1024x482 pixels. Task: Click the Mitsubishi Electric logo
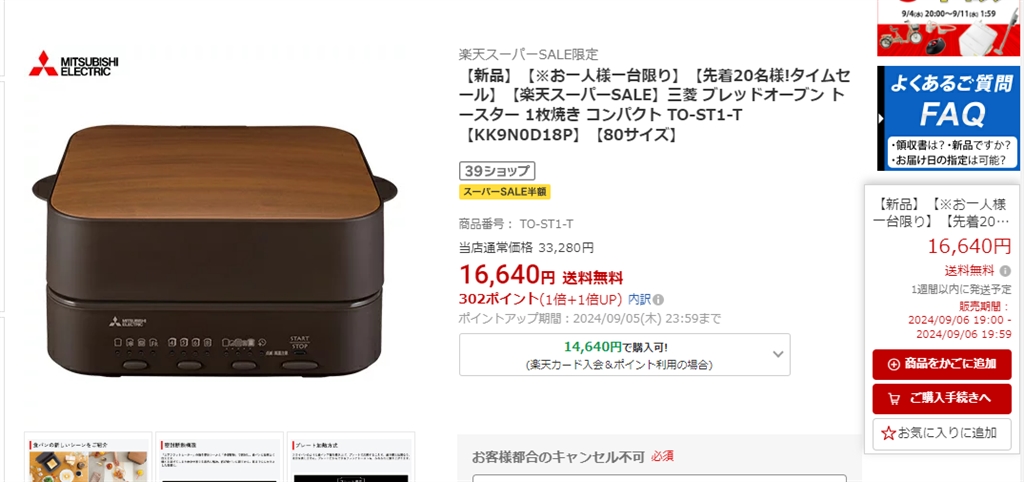[x=74, y=63]
